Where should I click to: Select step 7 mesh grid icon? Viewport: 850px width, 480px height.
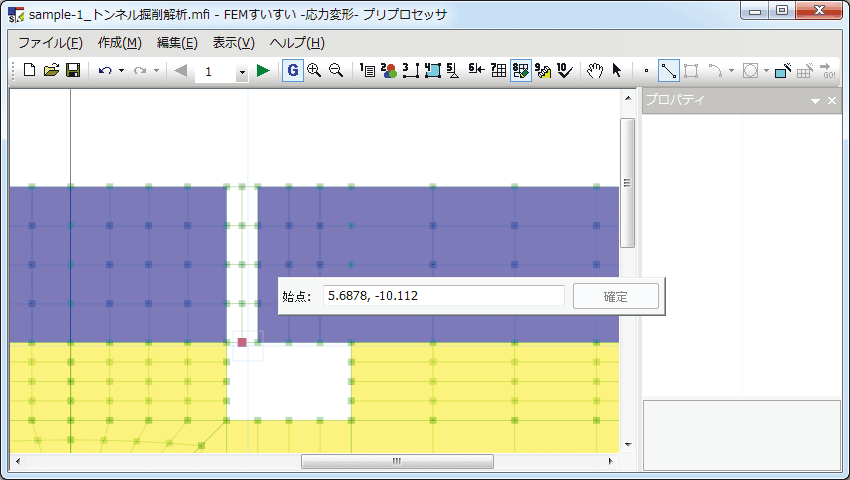click(x=498, y=71)
